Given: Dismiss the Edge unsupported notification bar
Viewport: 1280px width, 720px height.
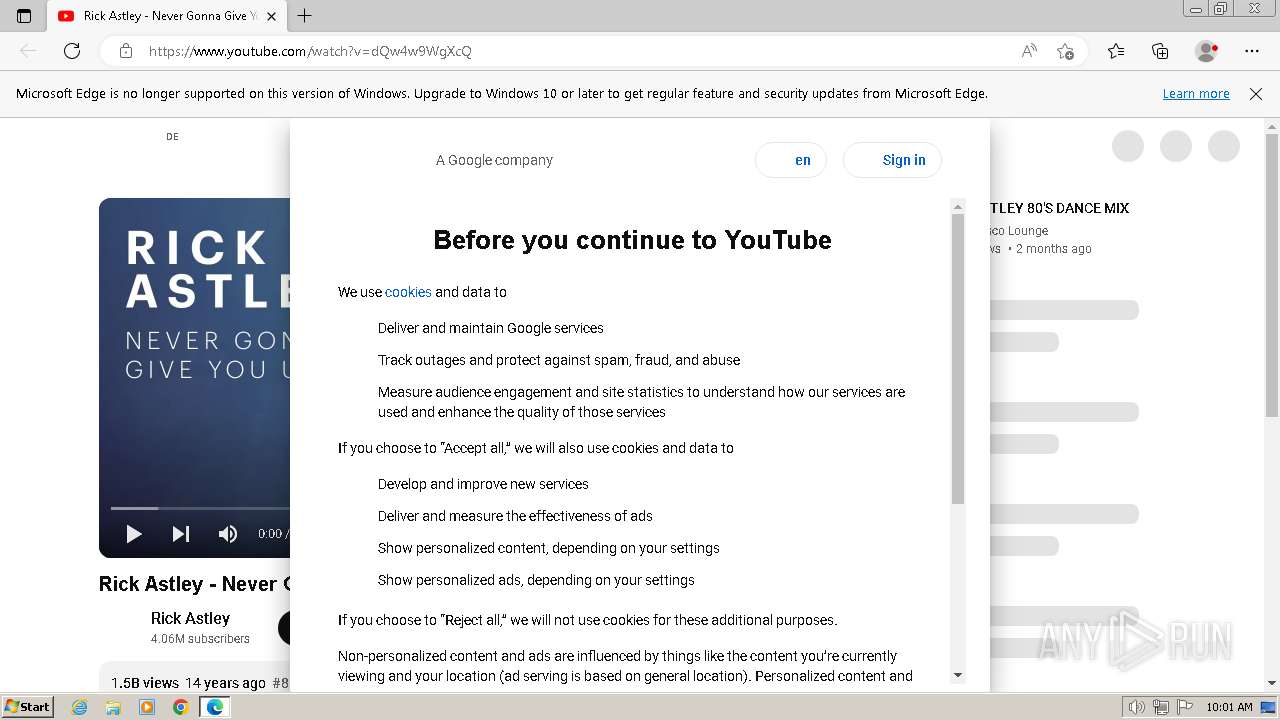Looking at the screenshot, I should click(1256, 94).
